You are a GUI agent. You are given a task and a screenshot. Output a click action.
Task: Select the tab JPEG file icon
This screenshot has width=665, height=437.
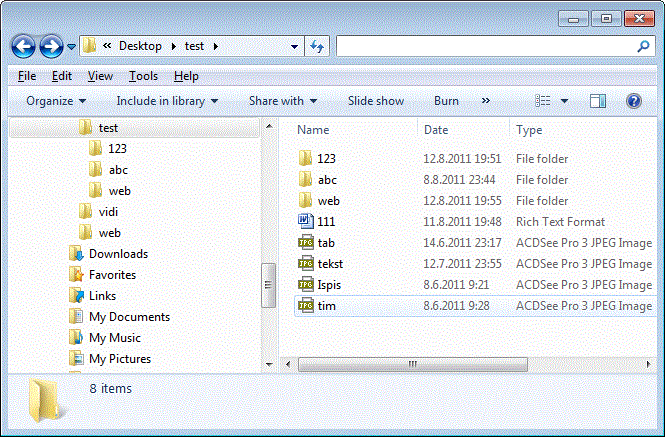coord(306,243)
